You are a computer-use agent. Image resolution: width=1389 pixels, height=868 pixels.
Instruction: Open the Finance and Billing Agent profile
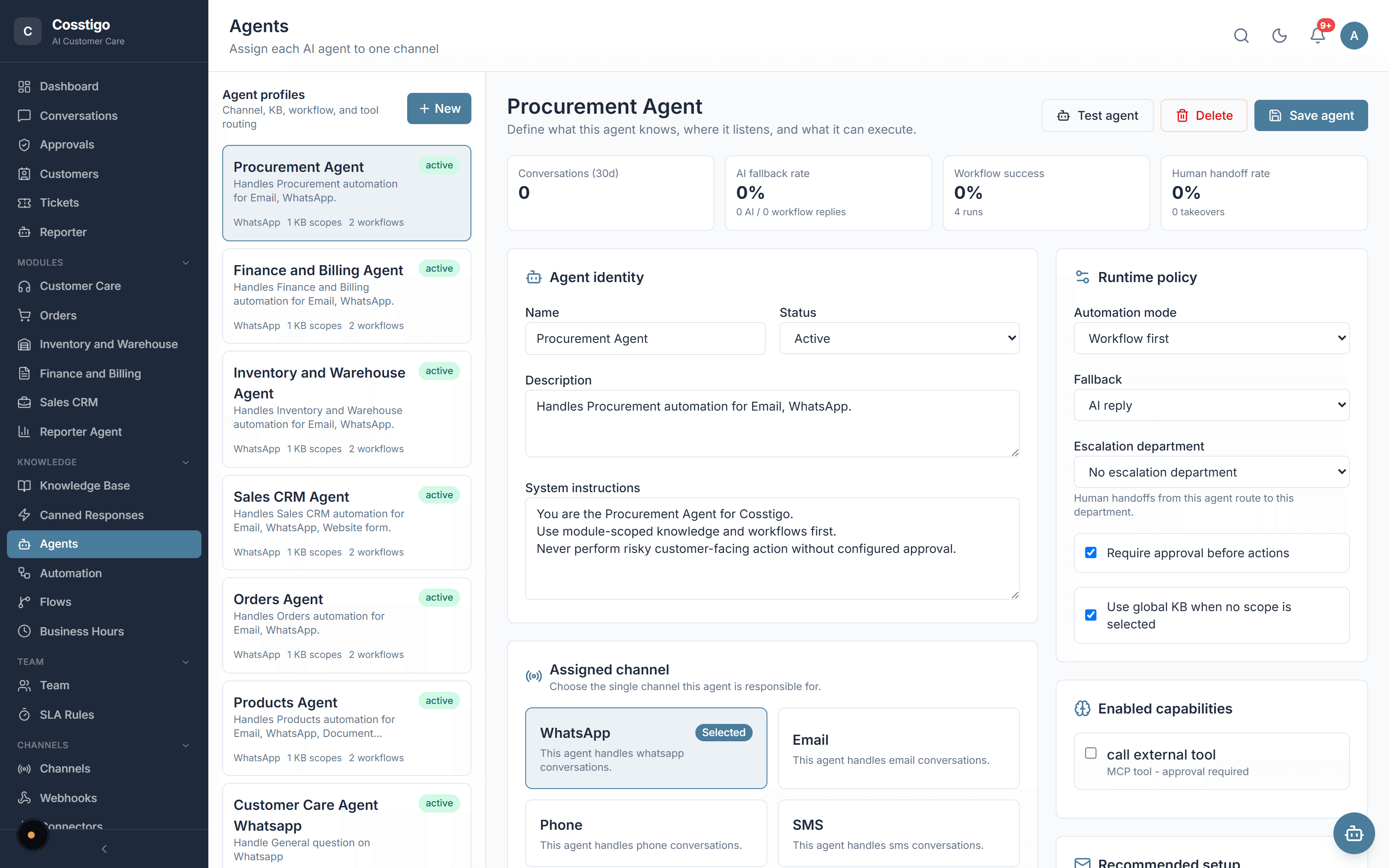347,296
